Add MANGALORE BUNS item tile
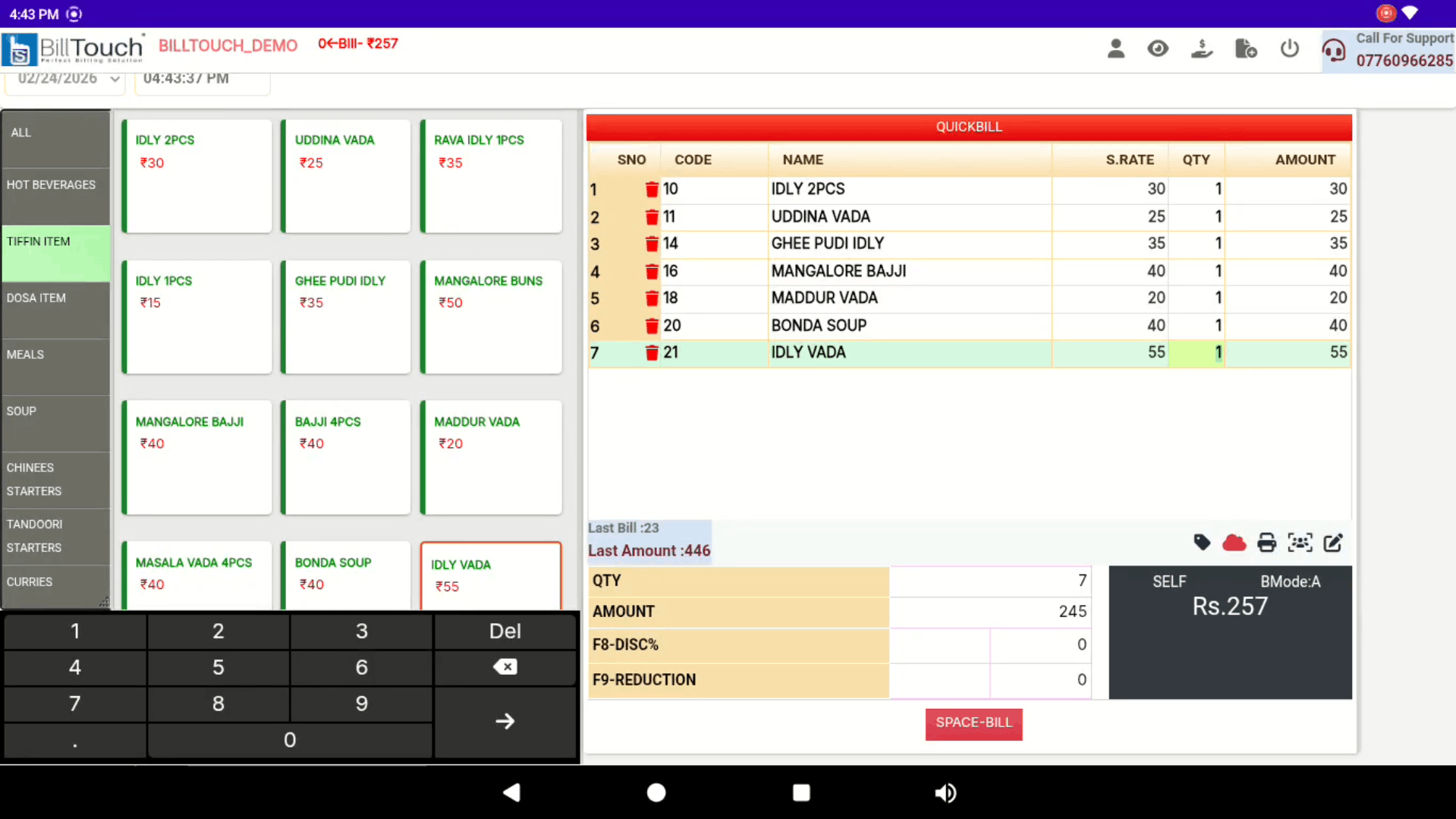Screen dimensions: 1456x819 491,317
